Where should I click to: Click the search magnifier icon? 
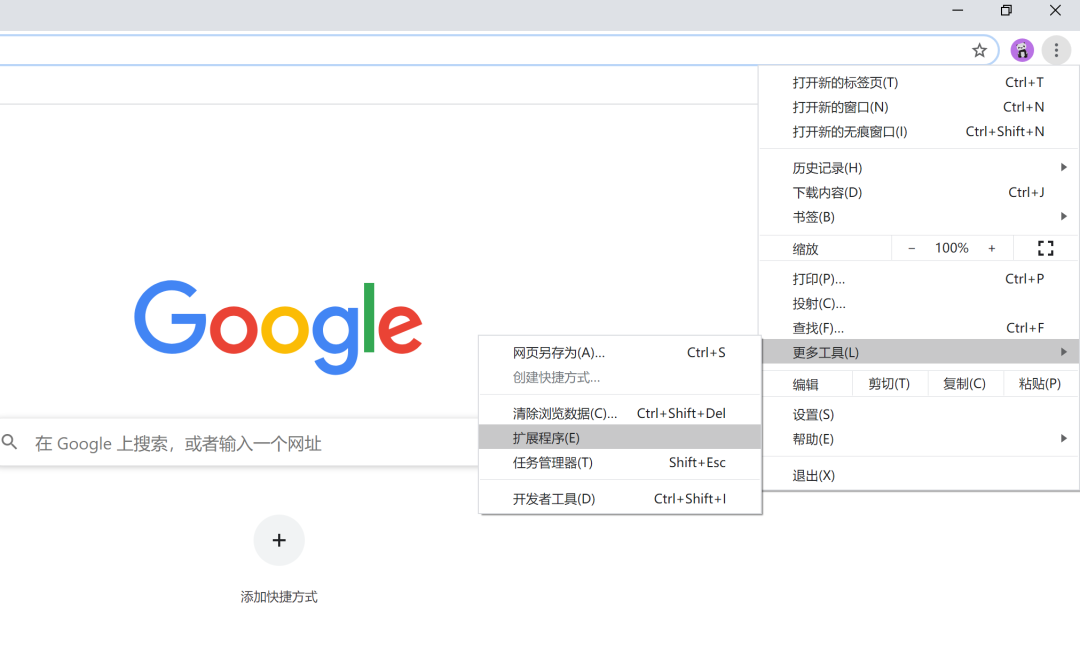coord(10,441)
